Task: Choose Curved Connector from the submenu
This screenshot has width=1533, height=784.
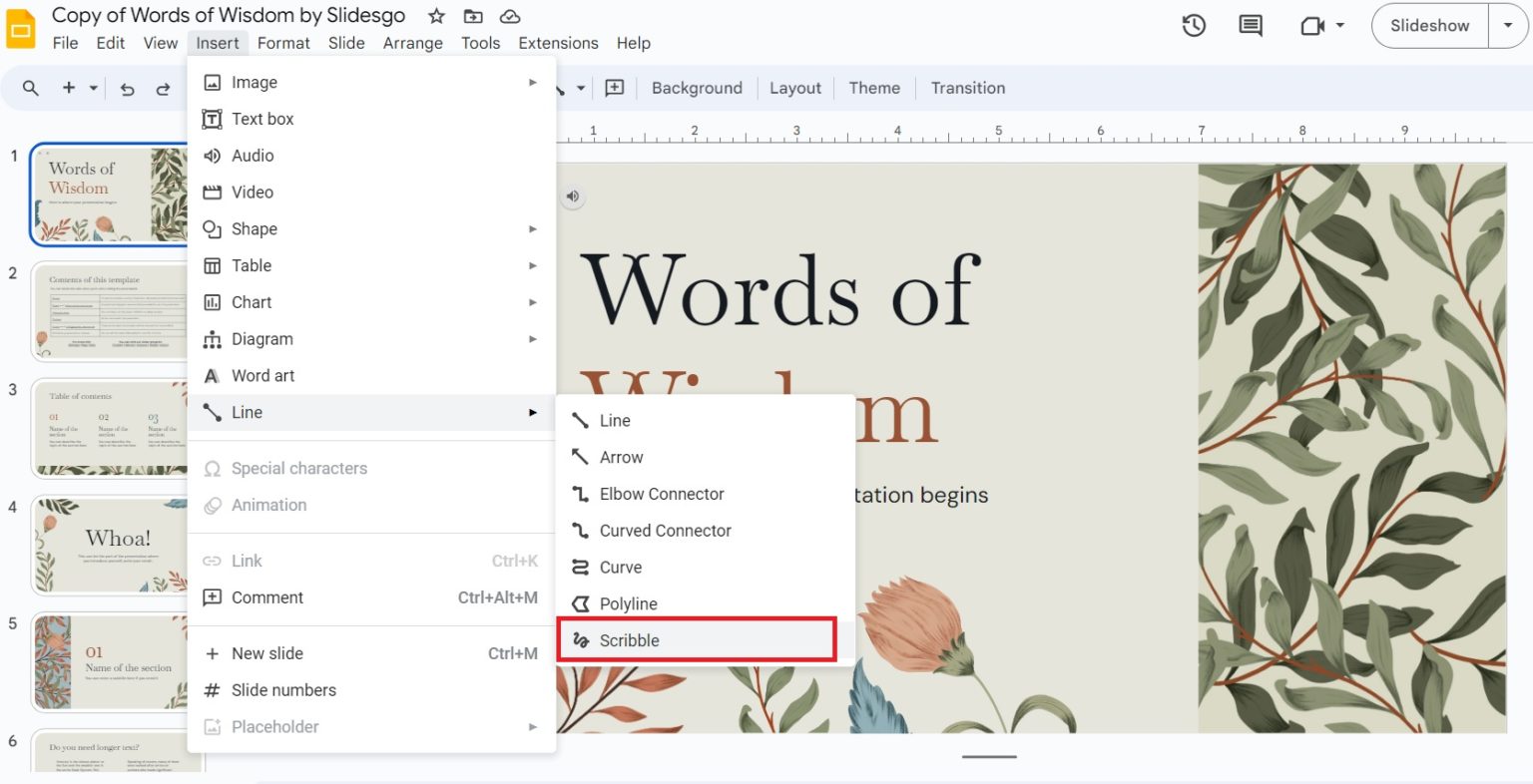Action: click(665, 530)
